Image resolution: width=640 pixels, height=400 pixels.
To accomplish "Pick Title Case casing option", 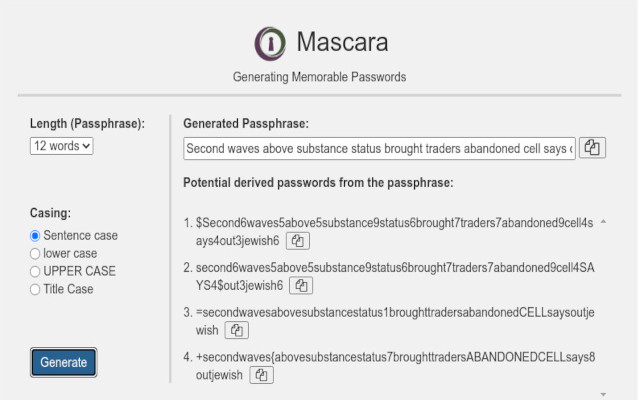I will (x=36, y=289).
